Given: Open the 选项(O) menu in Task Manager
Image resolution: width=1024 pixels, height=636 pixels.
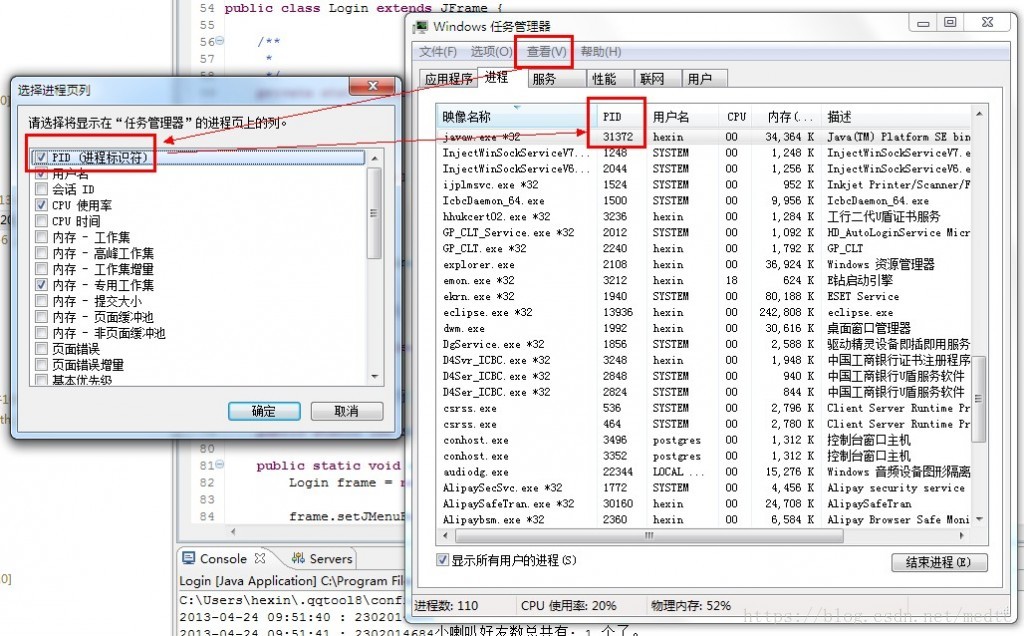Looking at the screenshot, I should [x=489, y=51].
